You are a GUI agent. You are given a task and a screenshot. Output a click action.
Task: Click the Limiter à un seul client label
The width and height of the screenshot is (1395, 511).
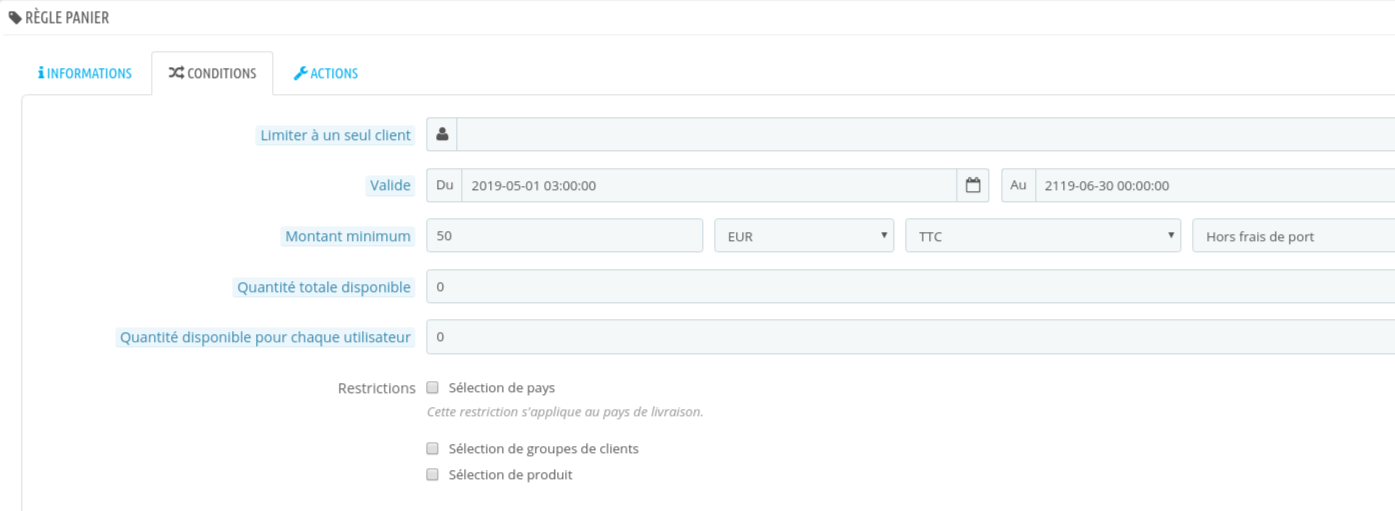coord(335,135)
